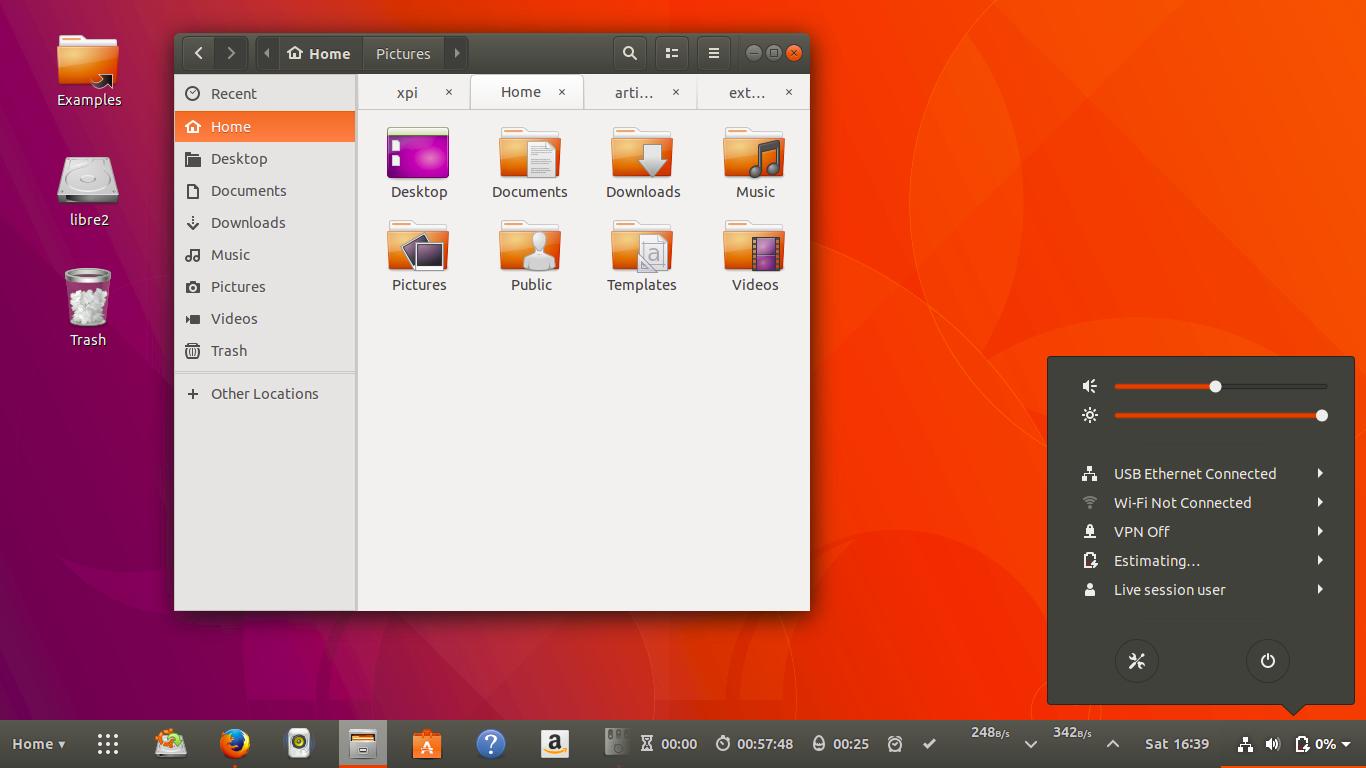The image size is (1366, 768).
Task: Click the back navigation arrow in Nautilus
Action: pos(198,52)
